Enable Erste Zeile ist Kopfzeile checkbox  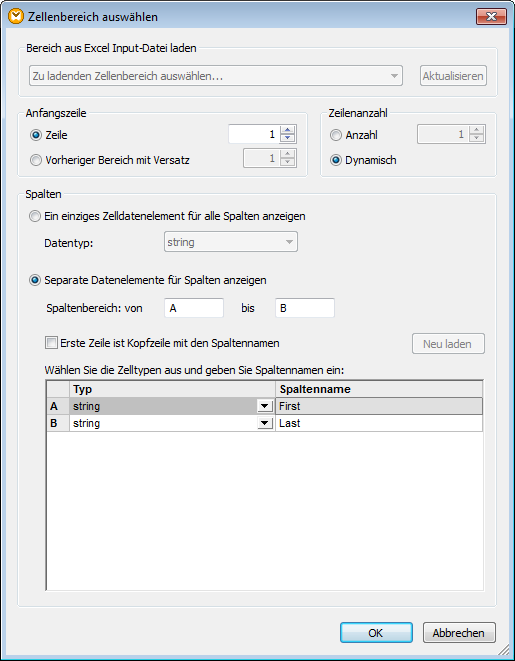(51, 343)
